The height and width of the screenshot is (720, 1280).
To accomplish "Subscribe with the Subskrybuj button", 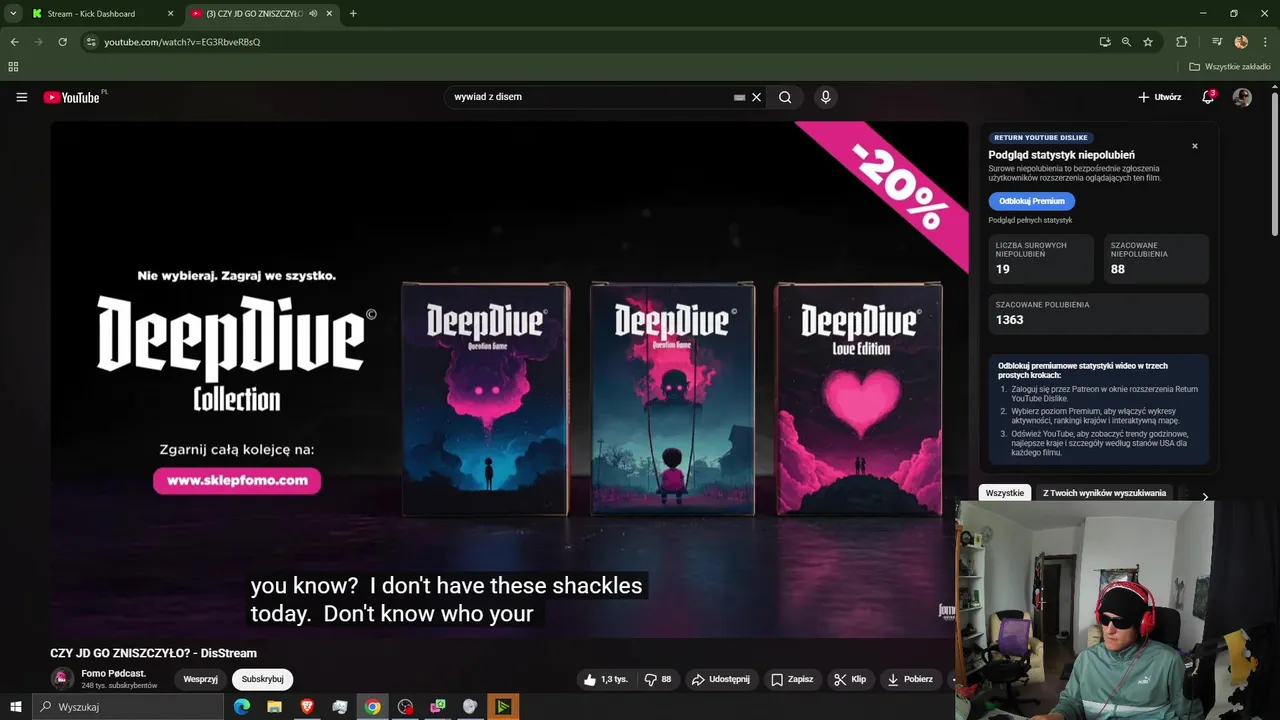I will pyautogui.click(x=262, y=679).
